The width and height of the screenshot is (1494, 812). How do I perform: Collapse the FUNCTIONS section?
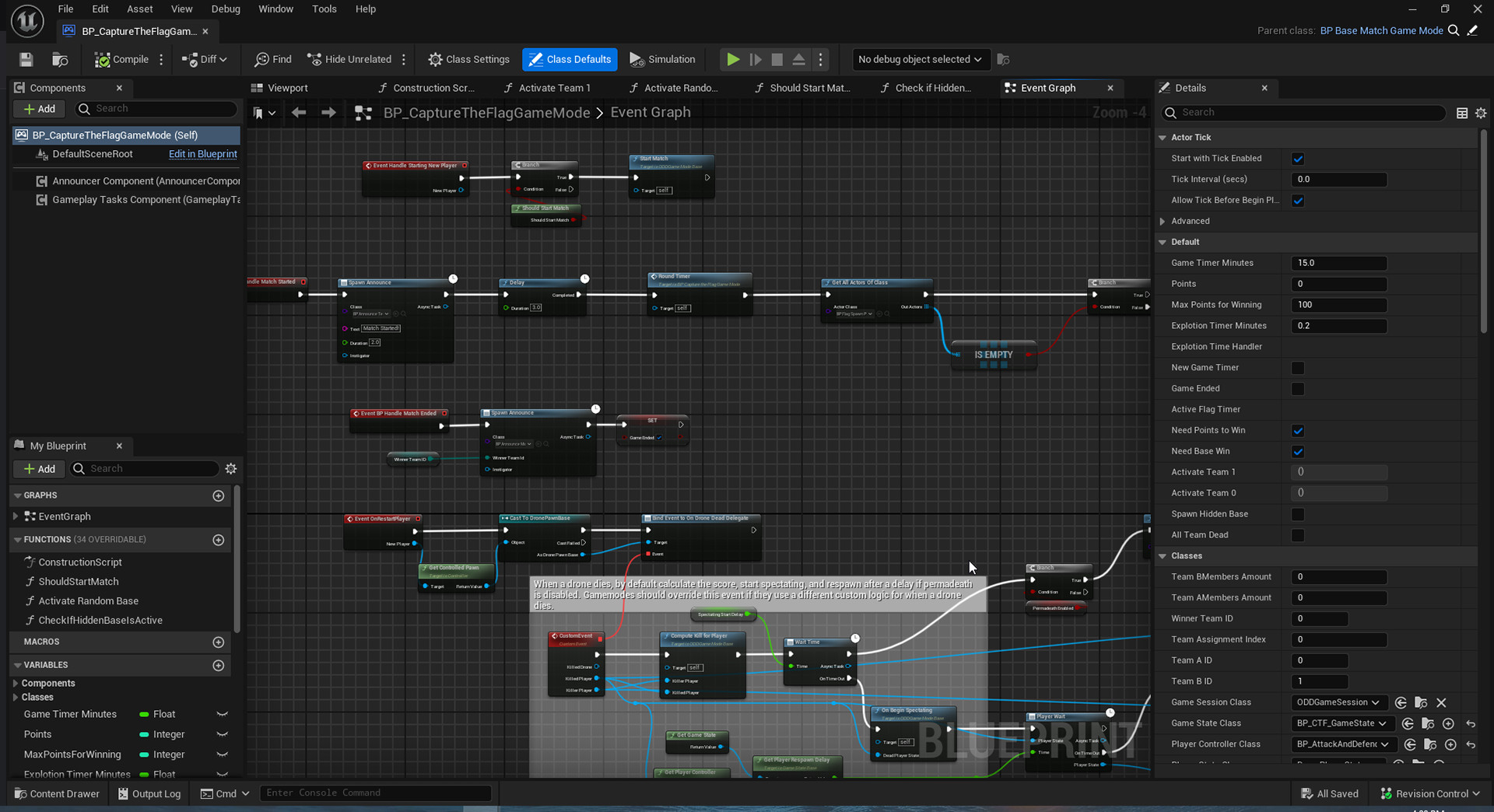[17, 540]
